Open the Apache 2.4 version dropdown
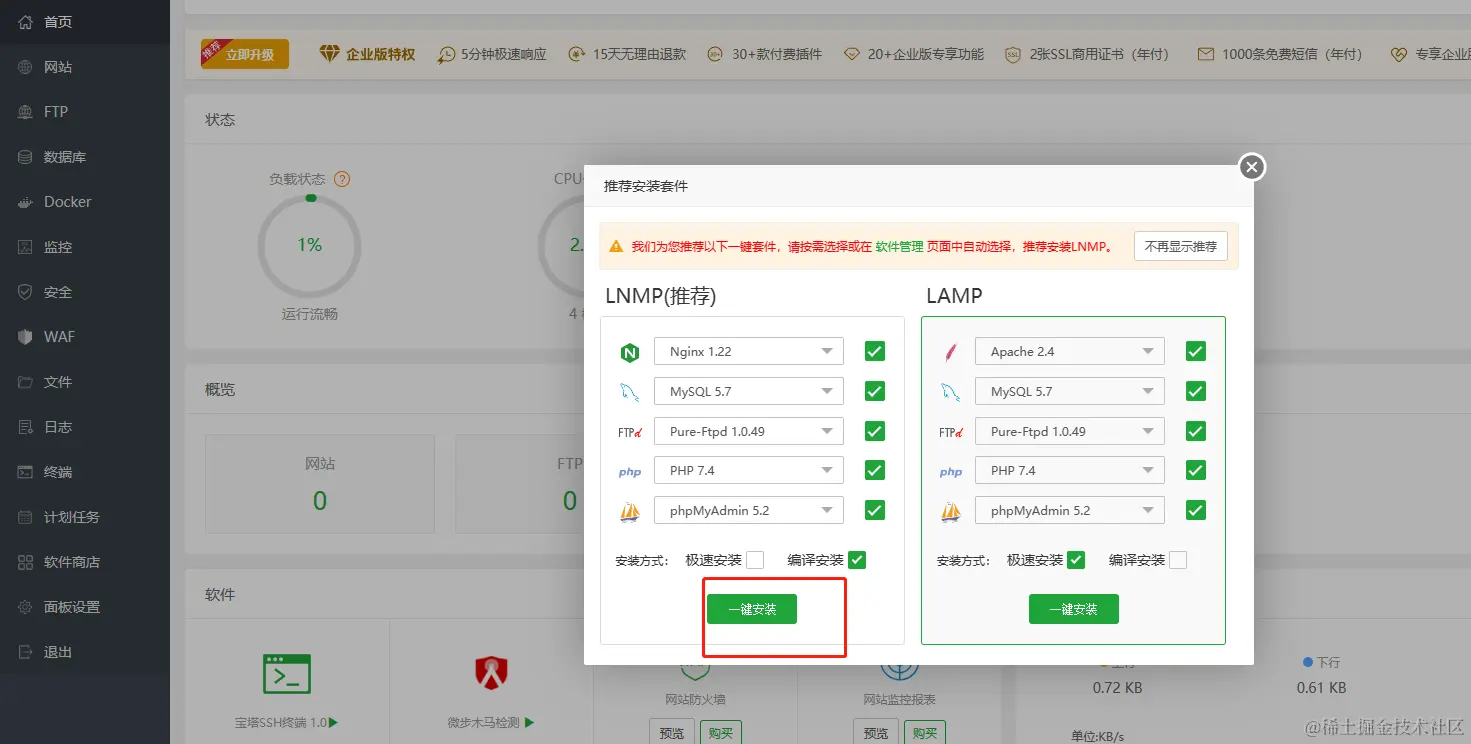The height and width of the screenshot is (744, 1471). pos(1070,351)
